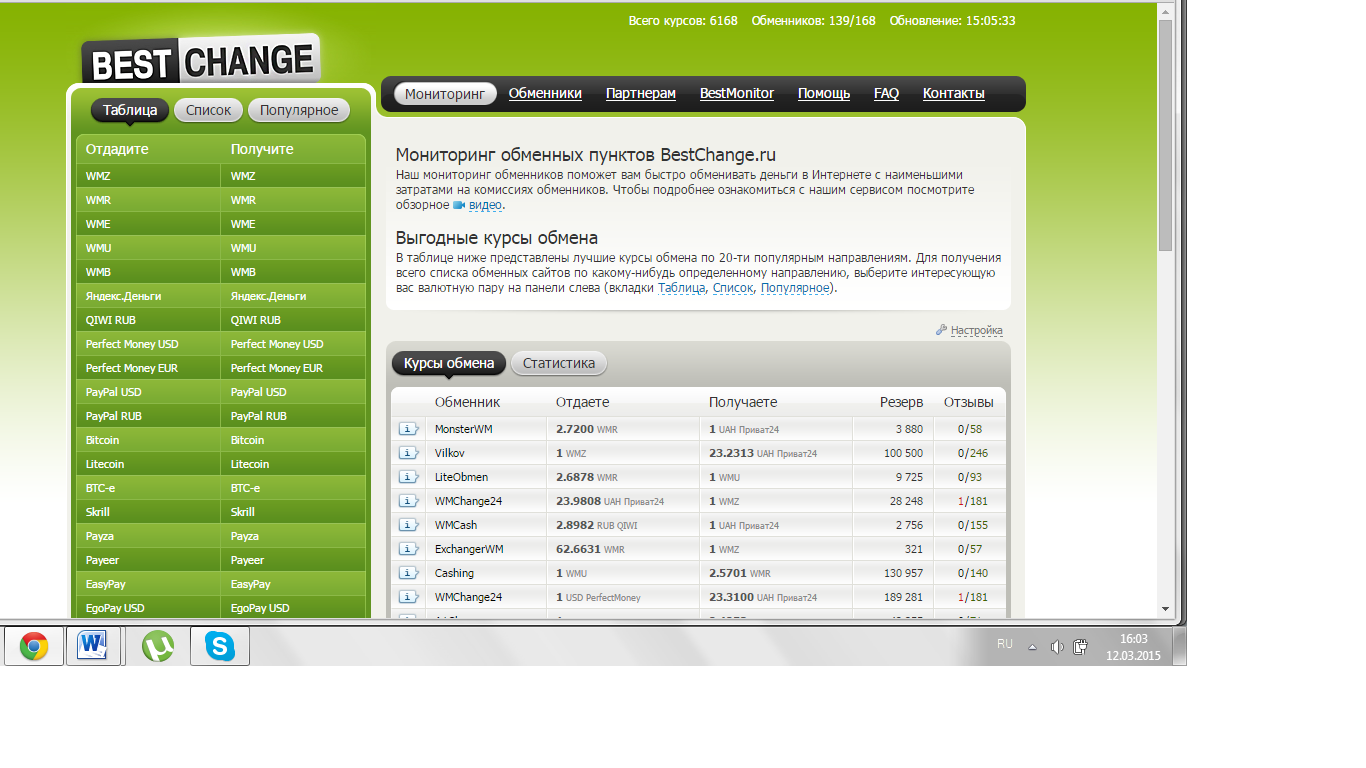Screen dimensions: 1366x768
Task: Click the volume speaker icon in tray
Action: (x=1057, y=647)
